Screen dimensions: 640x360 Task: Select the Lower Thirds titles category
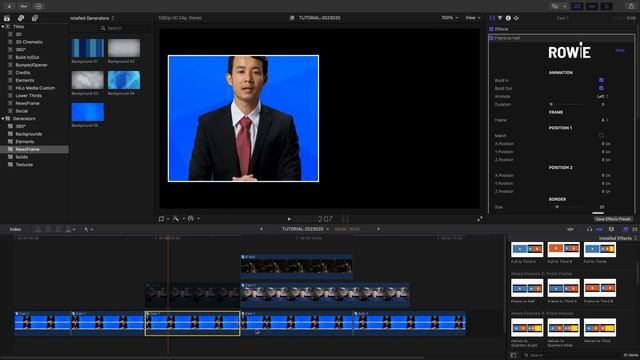coord(29,96)
